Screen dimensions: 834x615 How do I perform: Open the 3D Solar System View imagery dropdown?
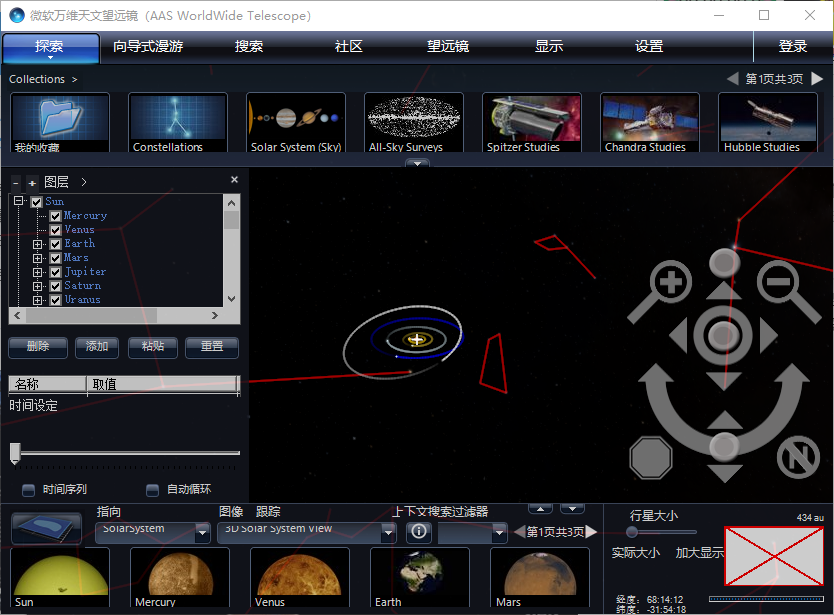(307, 532)
